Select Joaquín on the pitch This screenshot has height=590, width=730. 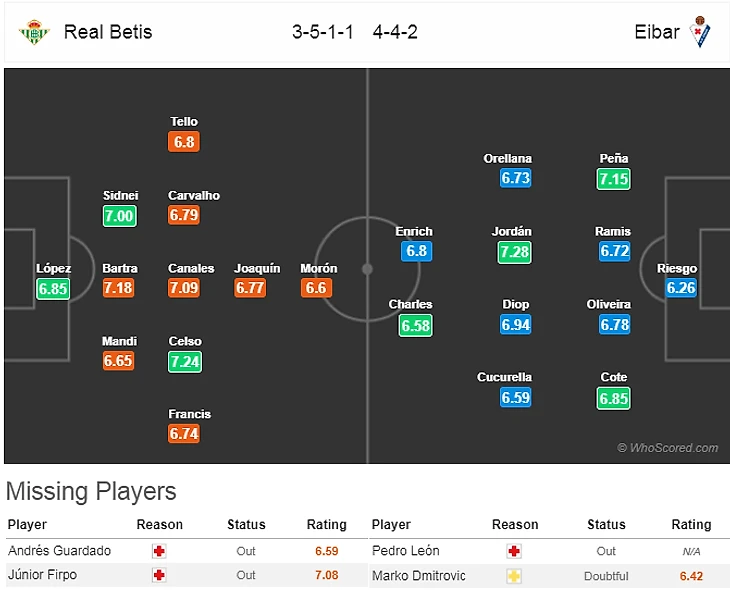(x=257, y=268)
